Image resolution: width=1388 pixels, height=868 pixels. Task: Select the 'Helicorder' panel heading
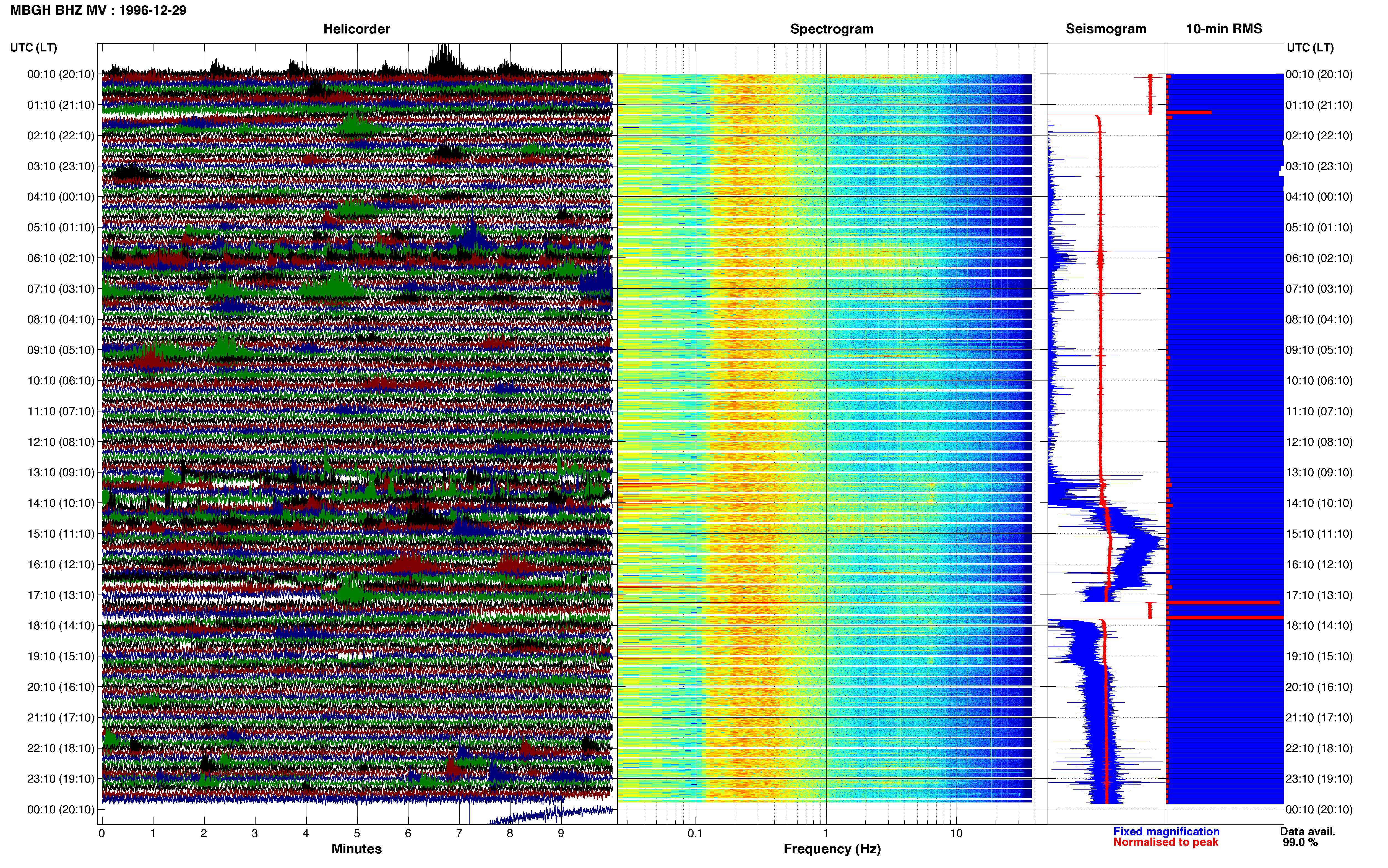pyautogui.click(x=356, y=29)
